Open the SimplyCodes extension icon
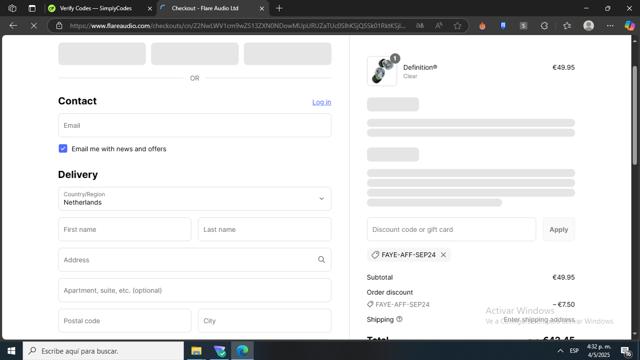This screenshot has height=360, width=640. [x=523, y=26]
